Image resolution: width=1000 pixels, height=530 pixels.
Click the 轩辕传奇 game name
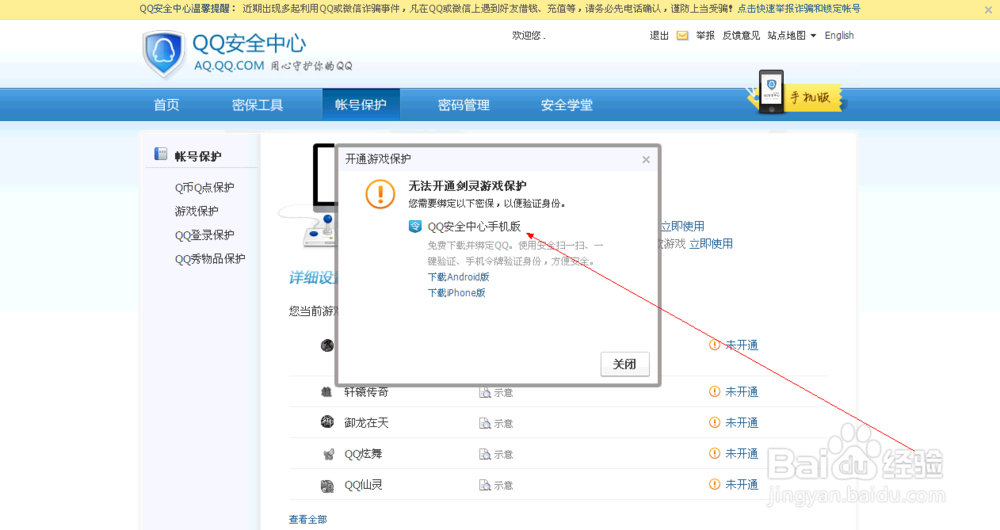(367, 392)
